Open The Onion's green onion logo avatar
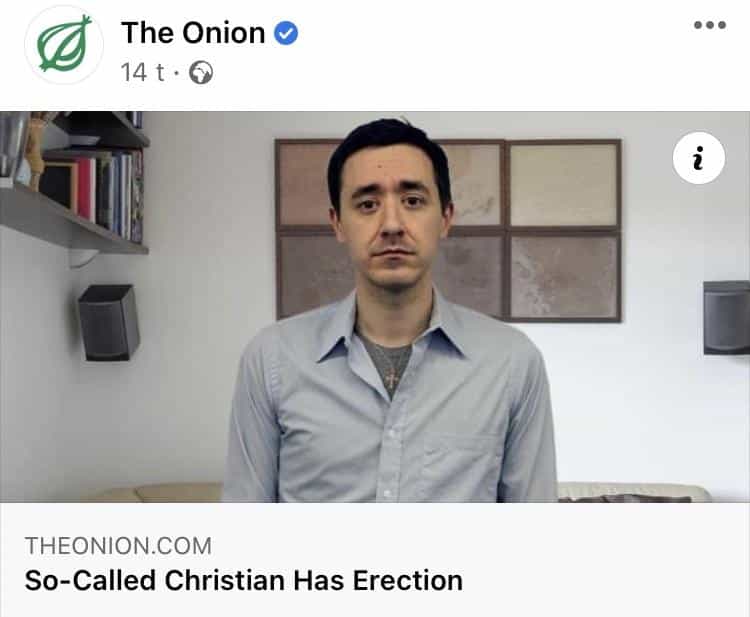 [x=64, y=44]
